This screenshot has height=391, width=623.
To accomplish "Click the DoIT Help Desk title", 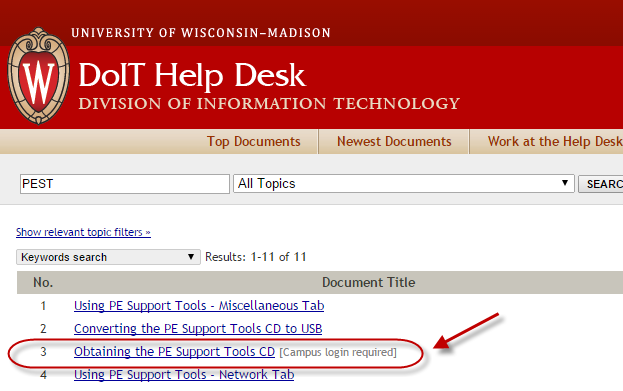I will pyautogui.click(x=192, y=75).
